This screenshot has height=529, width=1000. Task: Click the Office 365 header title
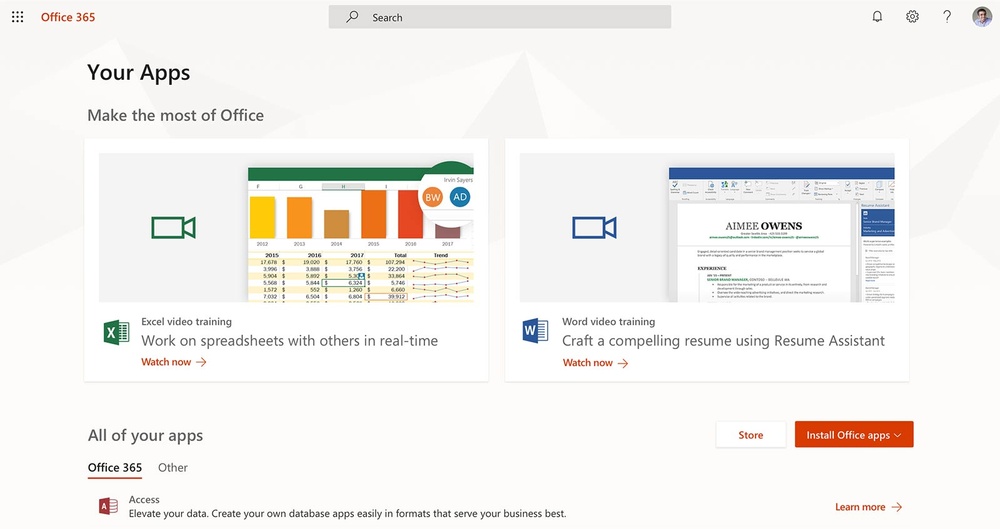pos(68,17)
